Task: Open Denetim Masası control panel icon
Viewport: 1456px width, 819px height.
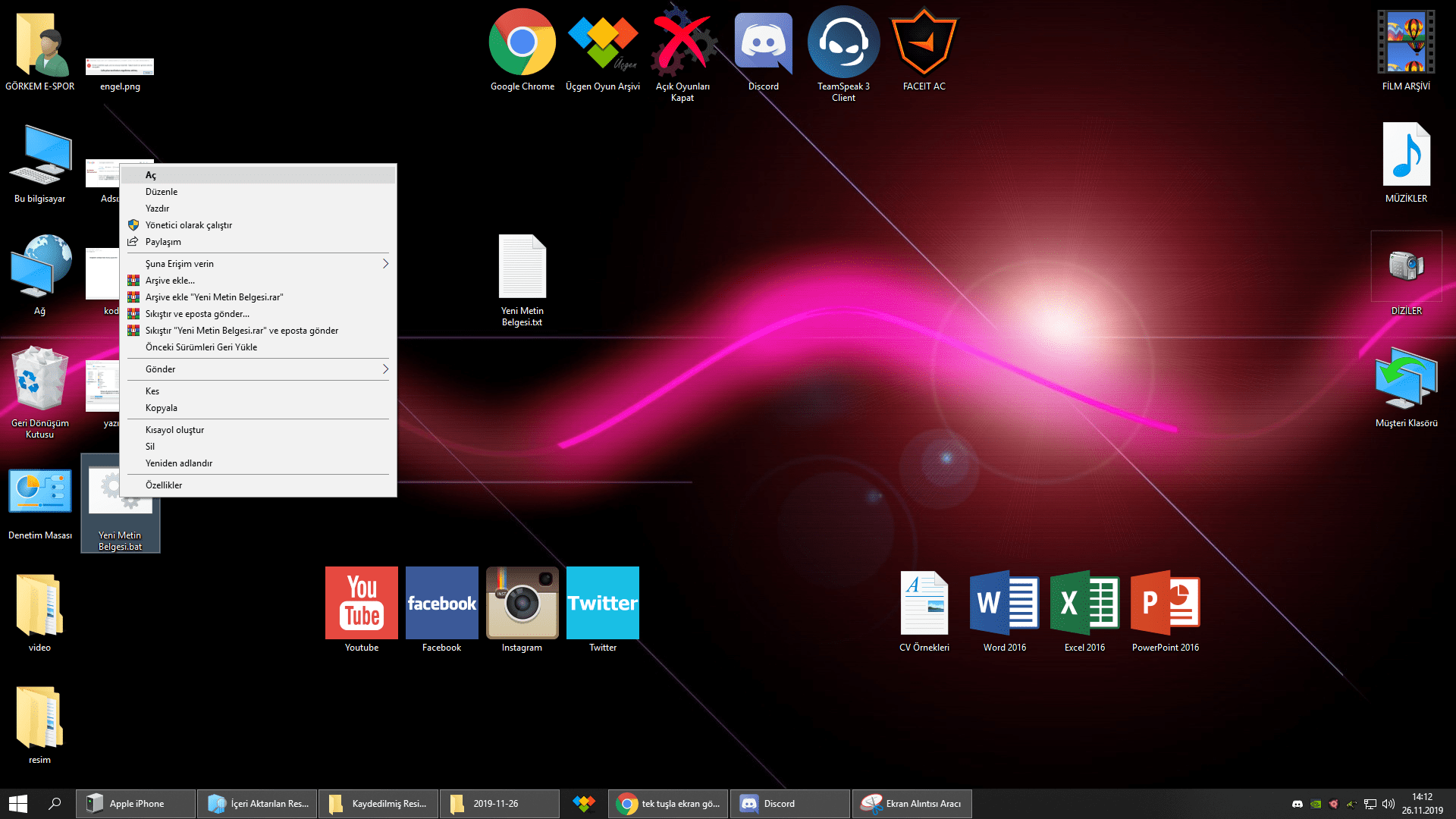Action: [39, 502]
